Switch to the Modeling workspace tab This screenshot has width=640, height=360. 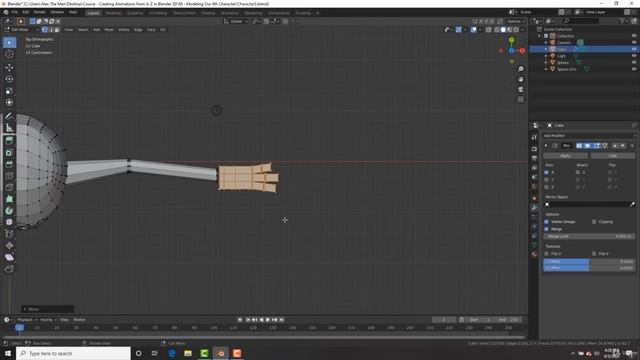point(113,13)
